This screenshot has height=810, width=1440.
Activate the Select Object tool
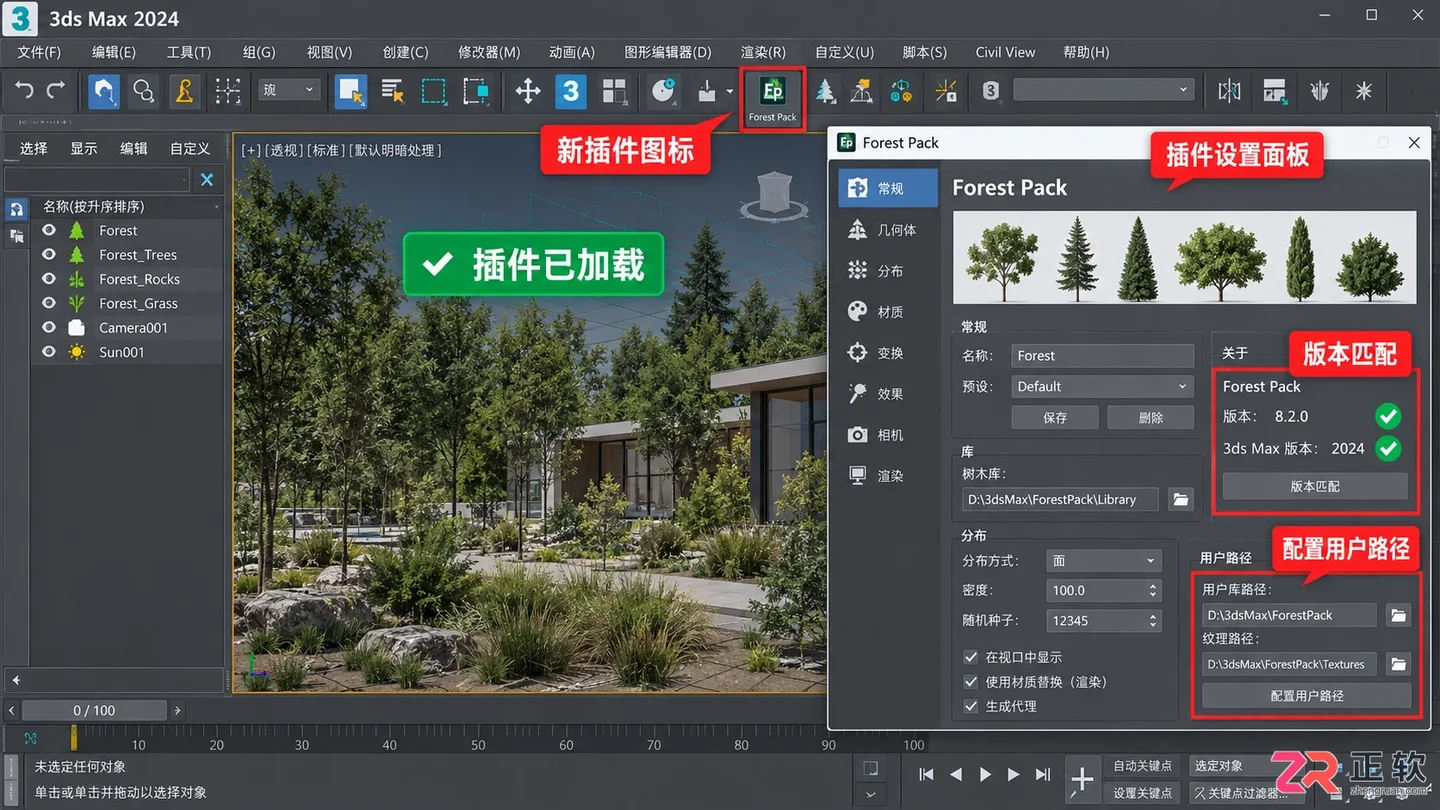click(x=351, y=91)
